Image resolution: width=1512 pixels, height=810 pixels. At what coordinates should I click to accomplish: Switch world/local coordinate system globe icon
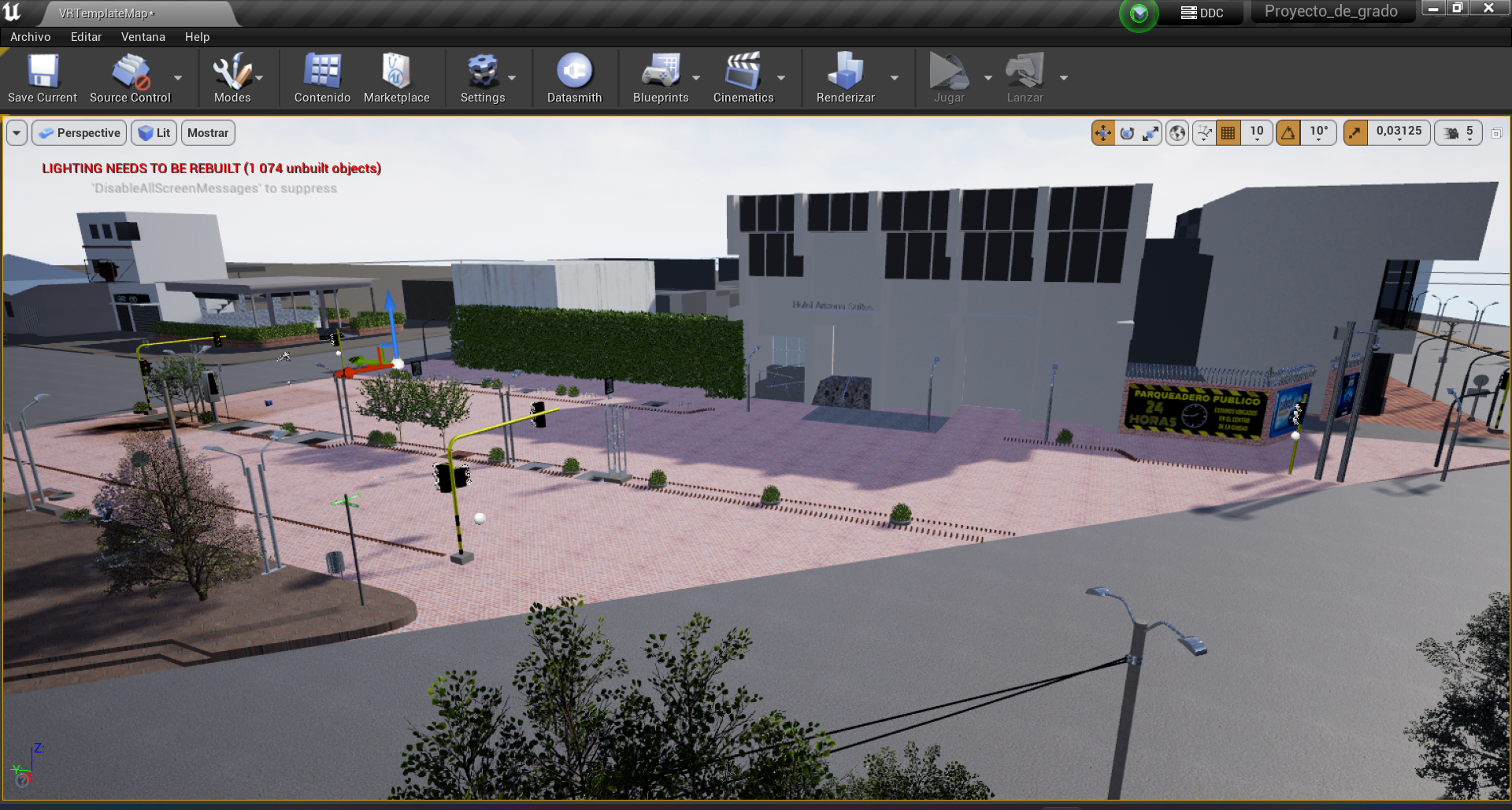point(1177,133)
